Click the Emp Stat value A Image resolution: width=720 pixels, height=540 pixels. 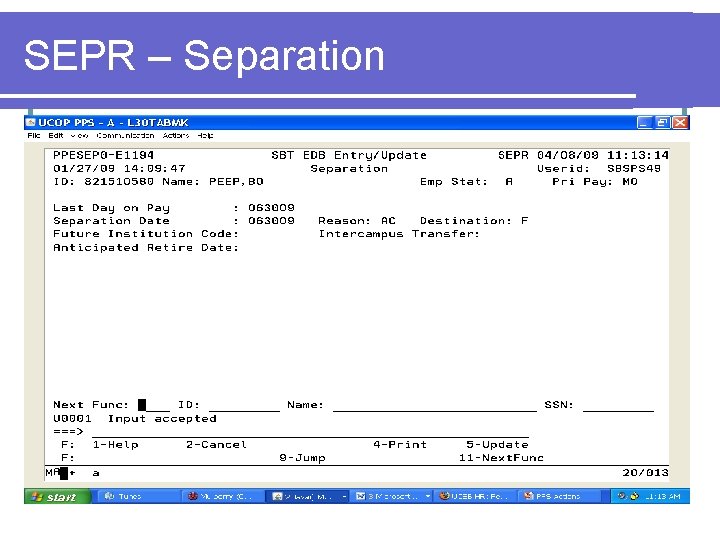[x=509, y=181]
